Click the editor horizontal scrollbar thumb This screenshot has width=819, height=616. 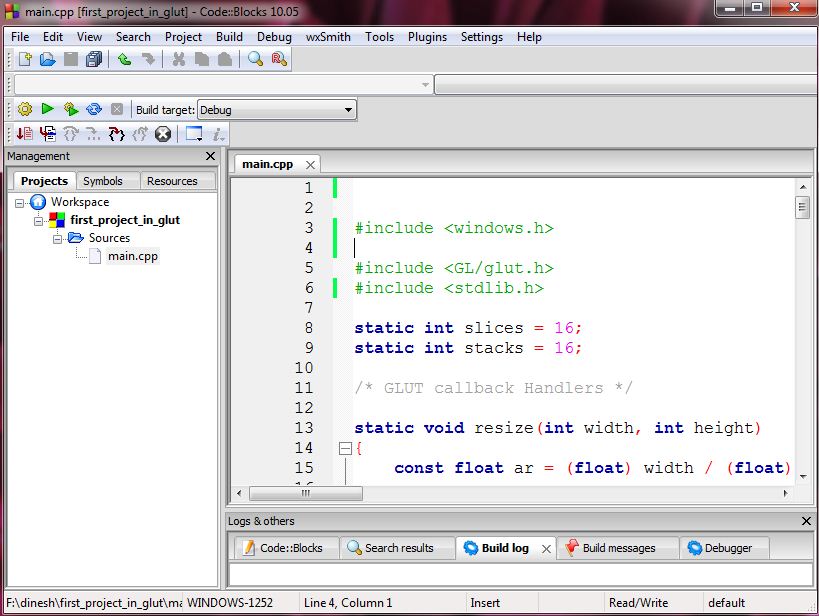(x=306, y=493)
